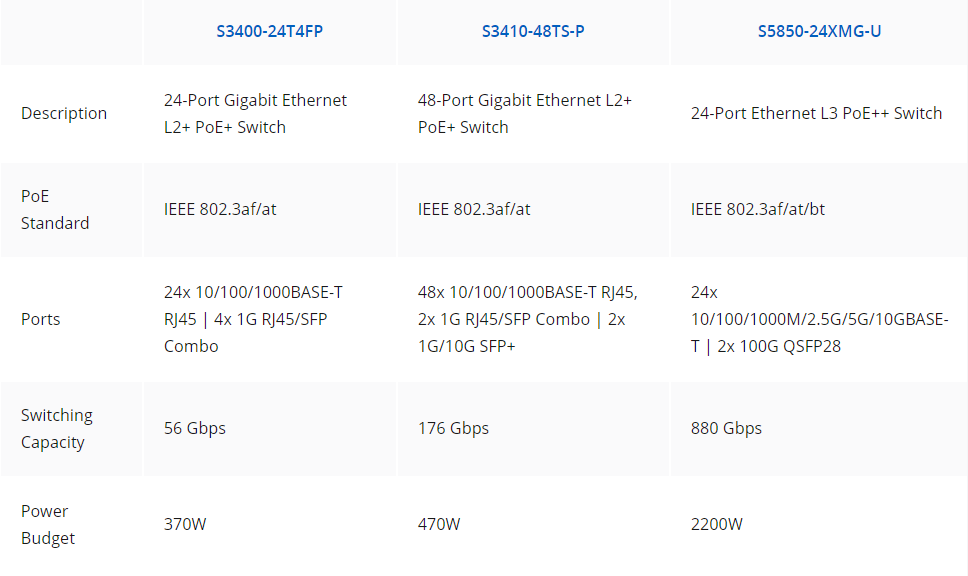Click the 24-Port Ethernet L3 PoE++ Switch text

[816, 114]
